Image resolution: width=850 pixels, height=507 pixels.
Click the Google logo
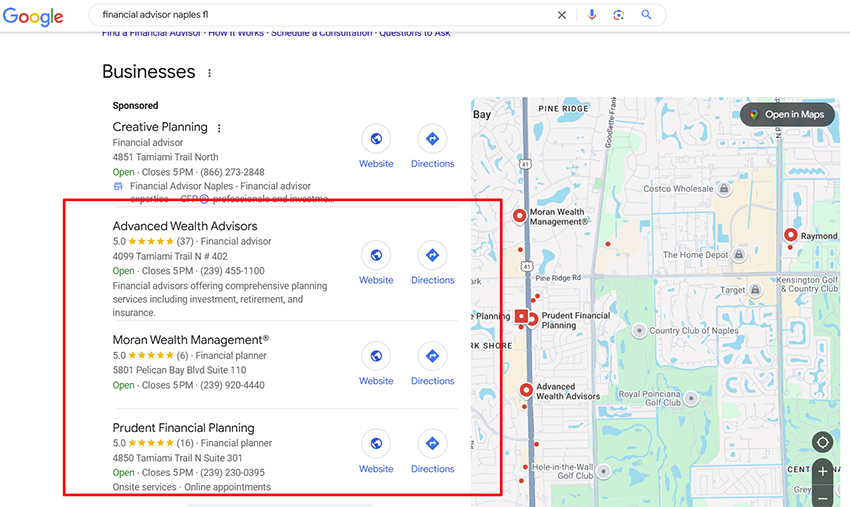pyautogui.click(x=33, y=16)
